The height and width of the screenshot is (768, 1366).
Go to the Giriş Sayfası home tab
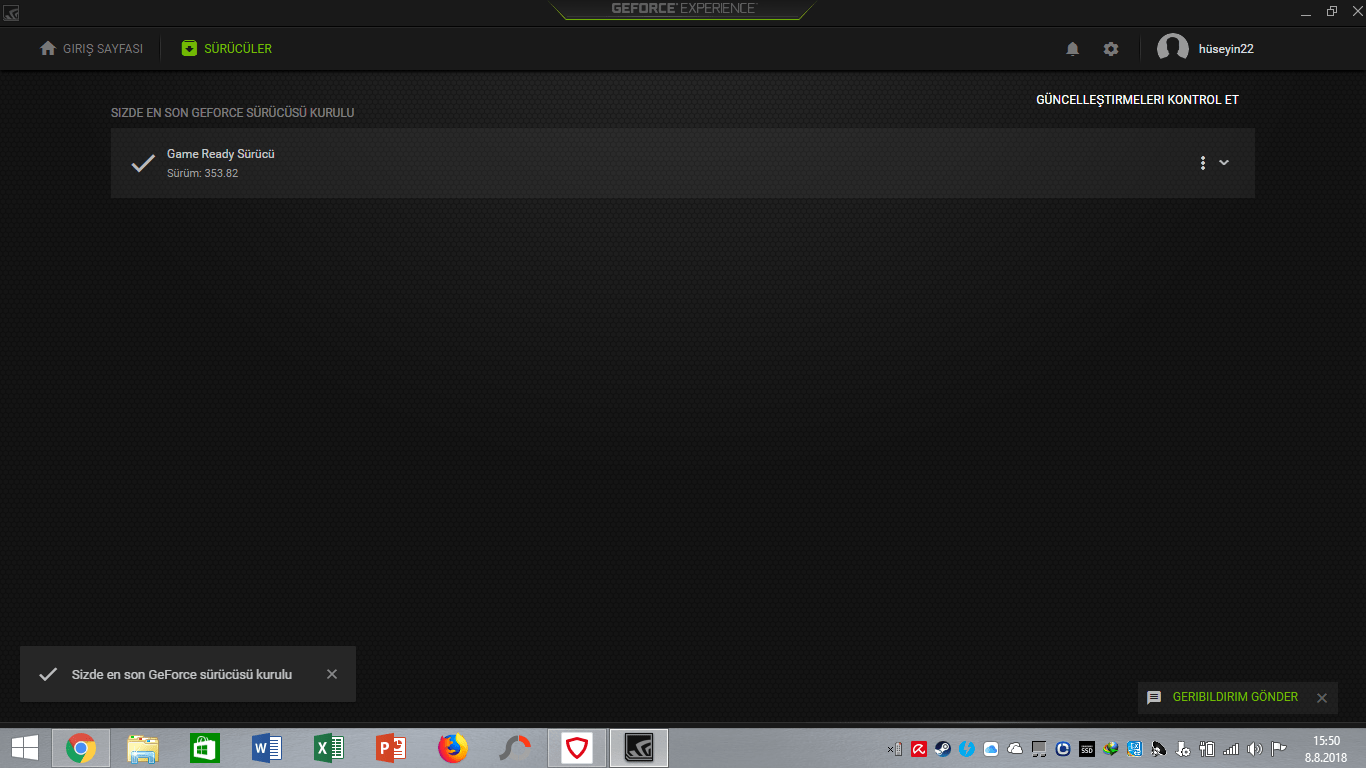pyautogui.click(x=91, y=48)
